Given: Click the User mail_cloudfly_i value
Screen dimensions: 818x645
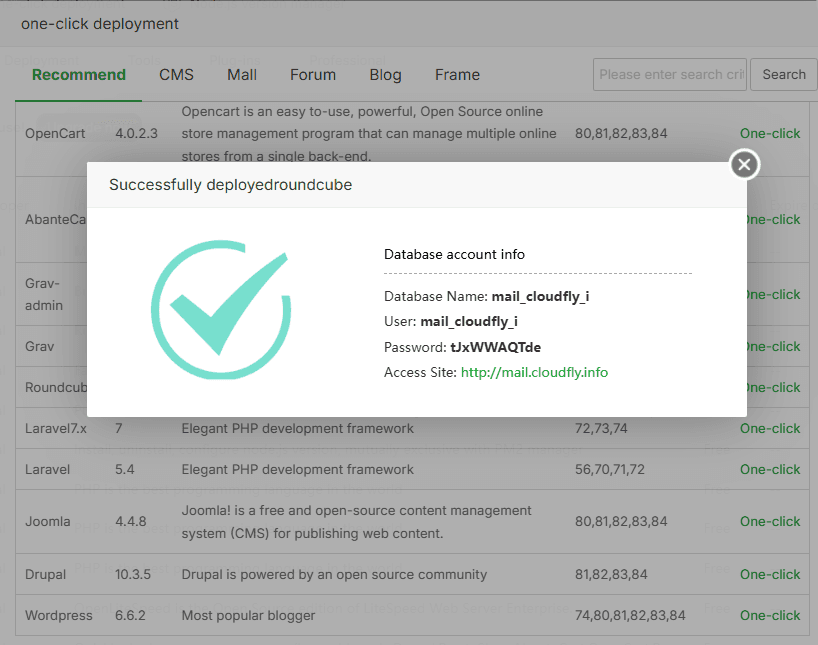Looking at the screenshot, I should pos(469,321).
